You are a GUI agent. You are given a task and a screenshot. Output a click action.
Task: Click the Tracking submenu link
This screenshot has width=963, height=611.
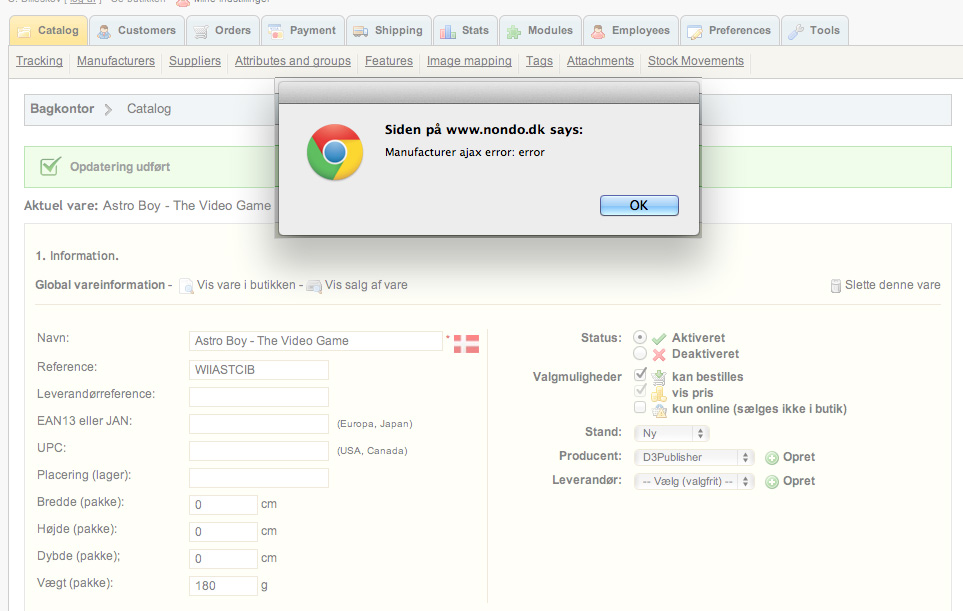click(x=39, y=61)
